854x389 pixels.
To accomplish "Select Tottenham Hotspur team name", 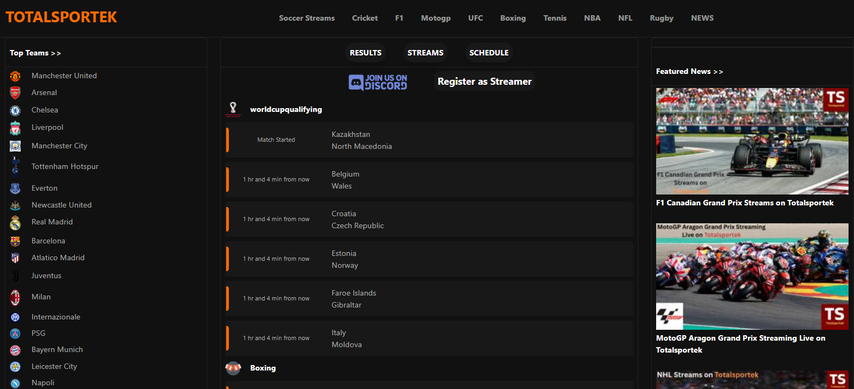I will (x=65, y=166).
